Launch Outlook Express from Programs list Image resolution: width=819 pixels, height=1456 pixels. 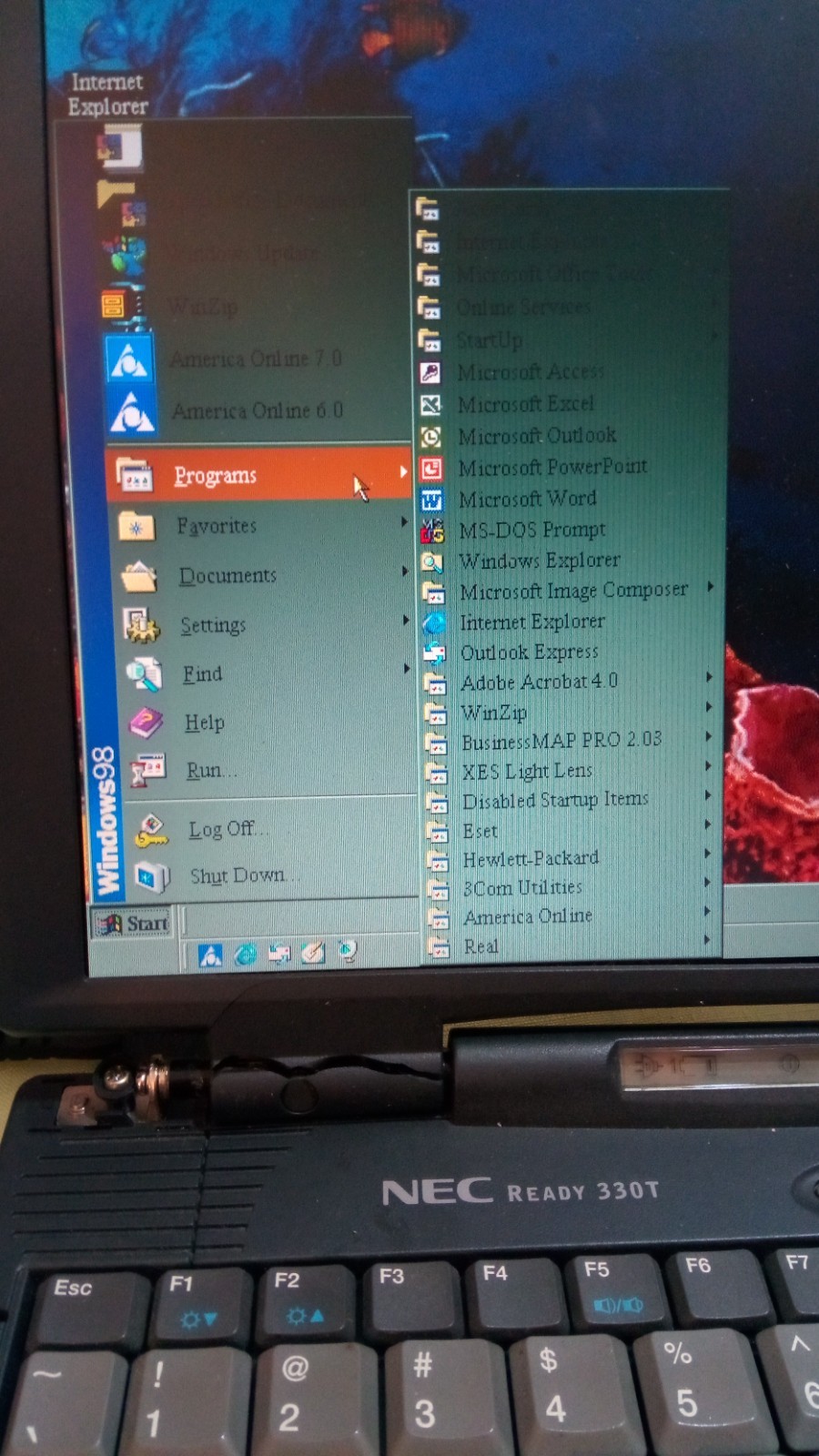571,652
